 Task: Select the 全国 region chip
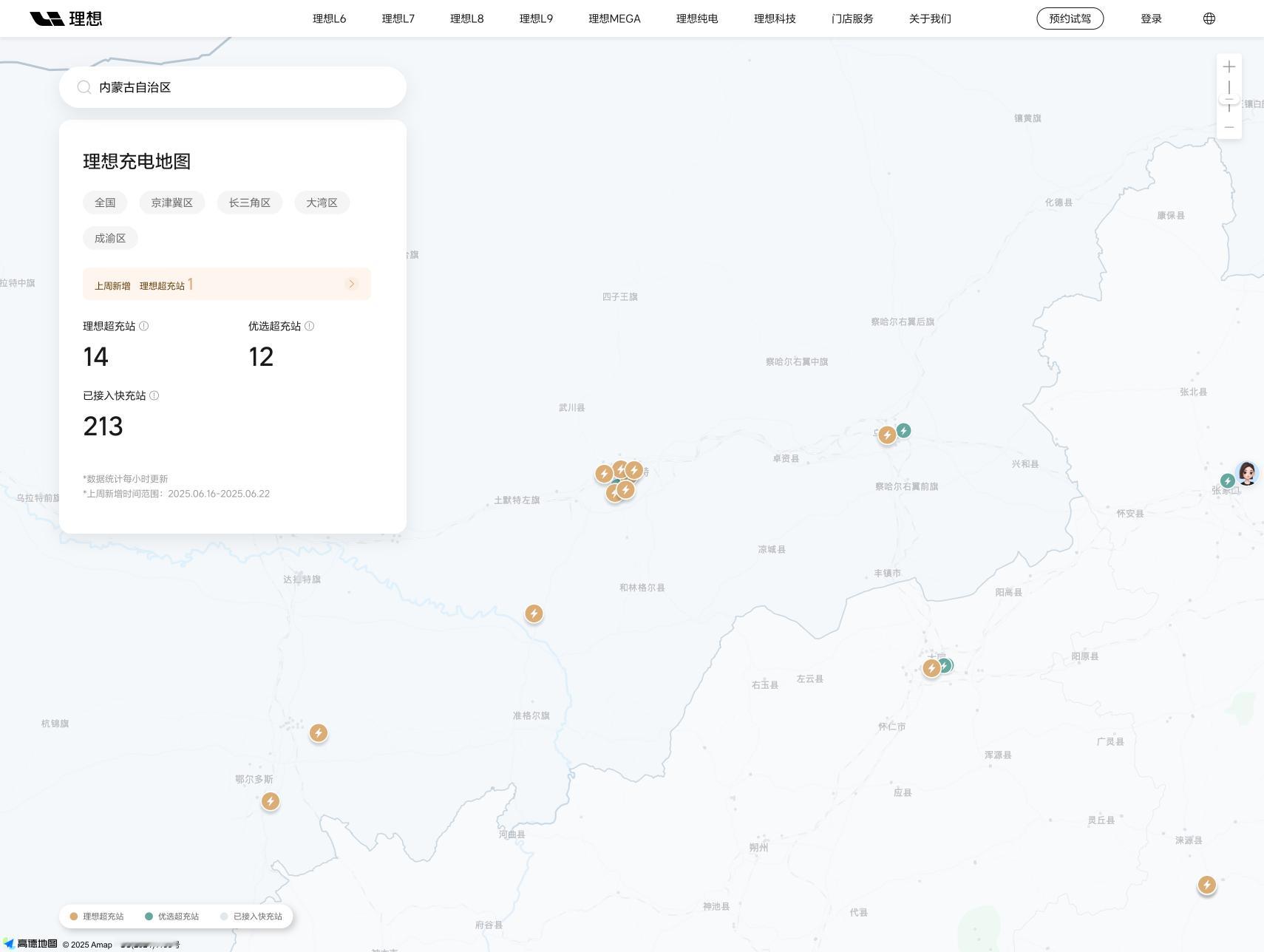coord(105,203)
